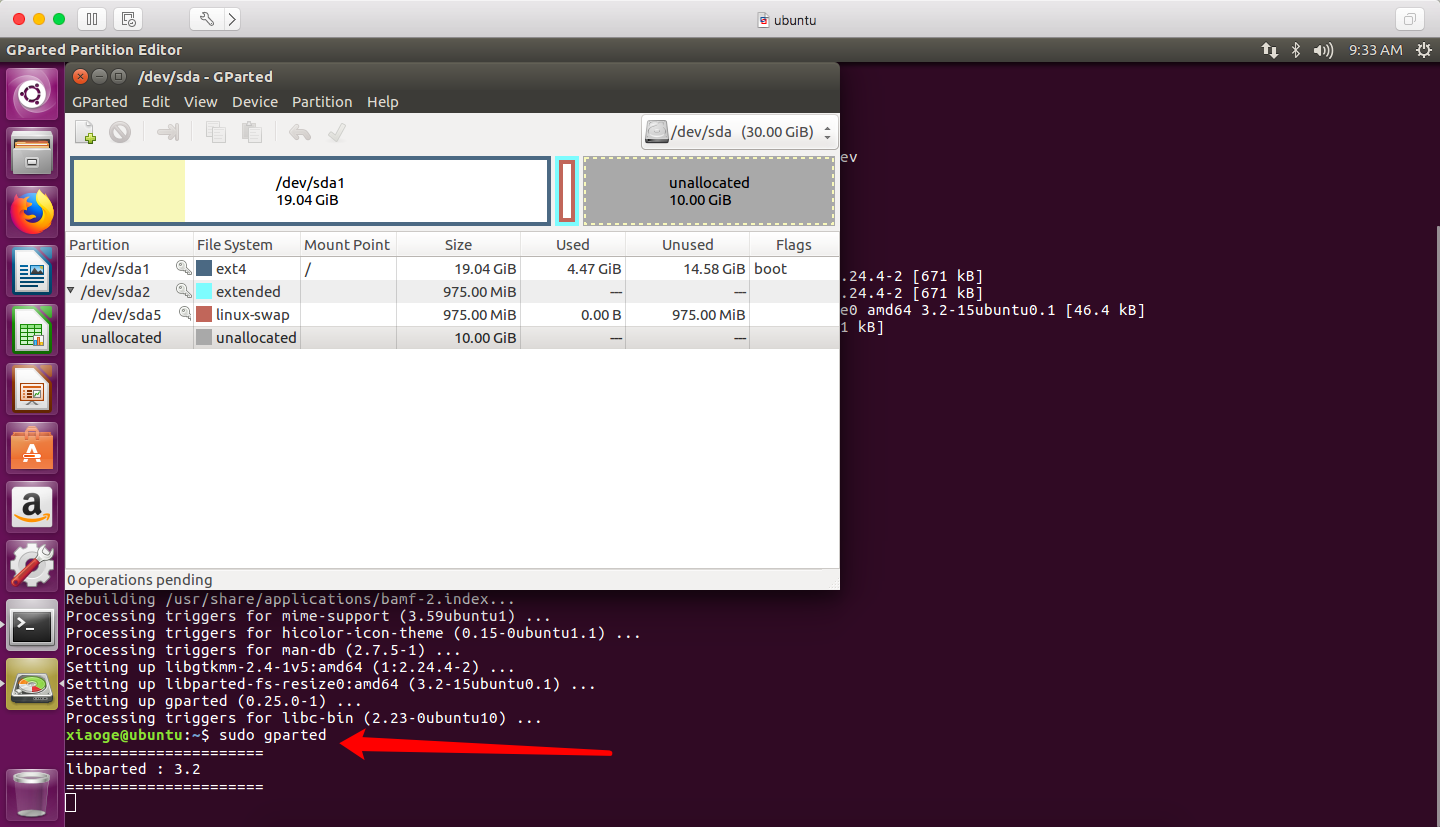Pause the ubuntu virtual machine from VM toolbar

91,19
